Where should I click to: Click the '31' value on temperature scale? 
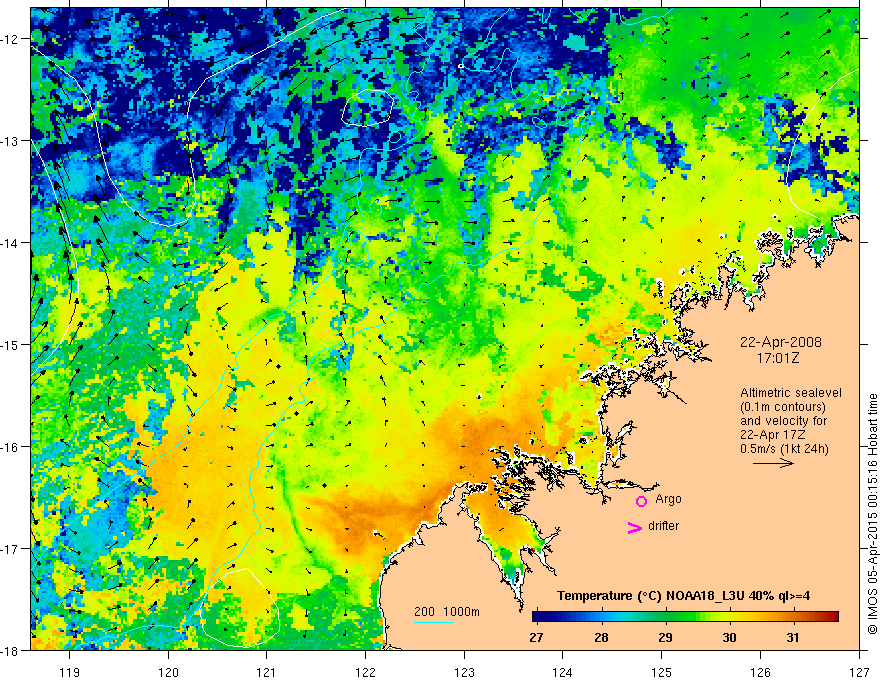(792, 637)
